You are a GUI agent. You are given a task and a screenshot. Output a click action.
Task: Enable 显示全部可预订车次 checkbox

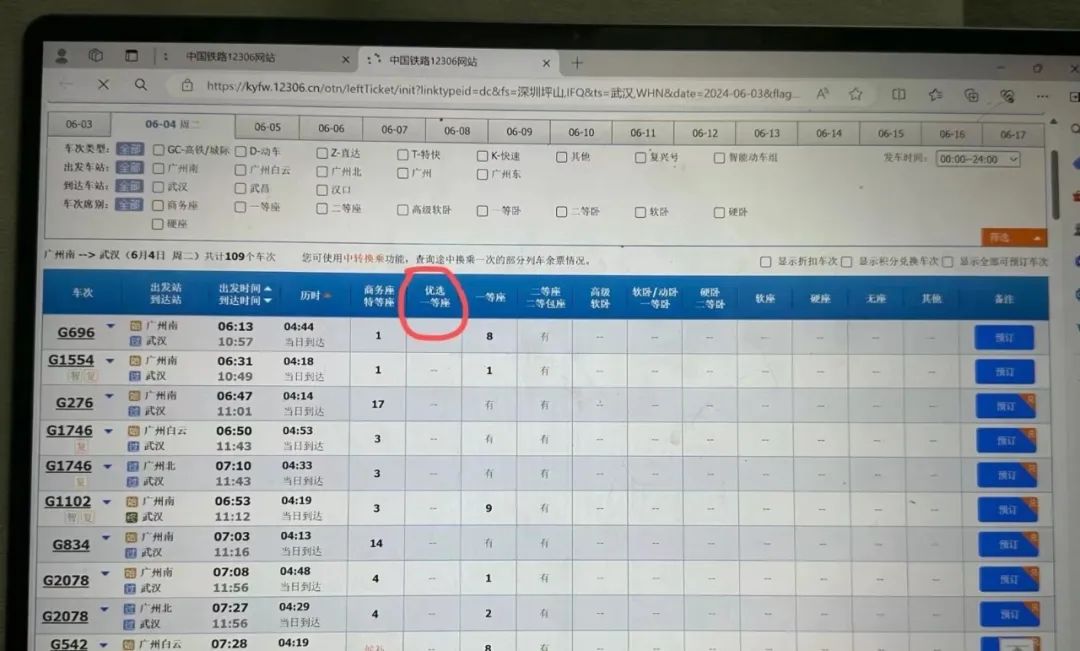tap(947, 262)
